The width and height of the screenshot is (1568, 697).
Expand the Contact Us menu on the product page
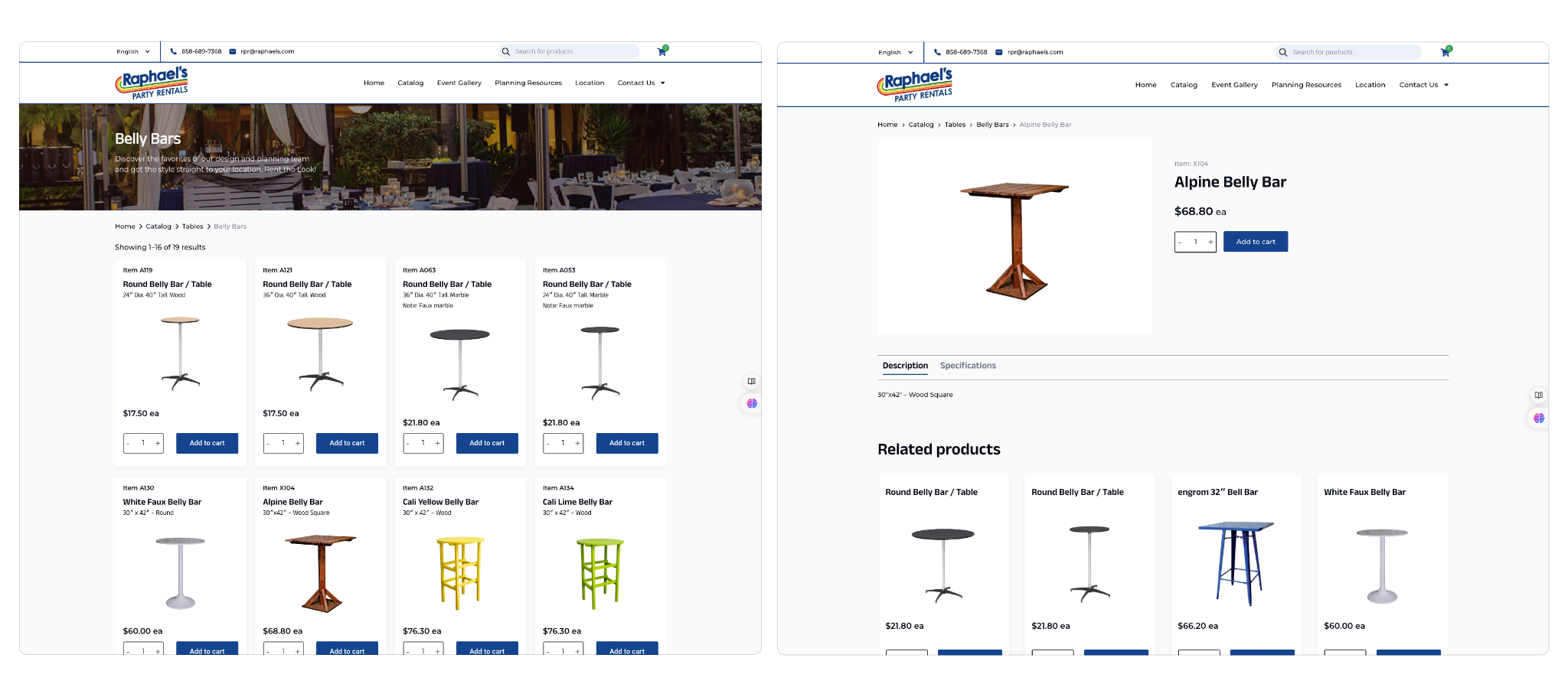[x=1423, y=85]
